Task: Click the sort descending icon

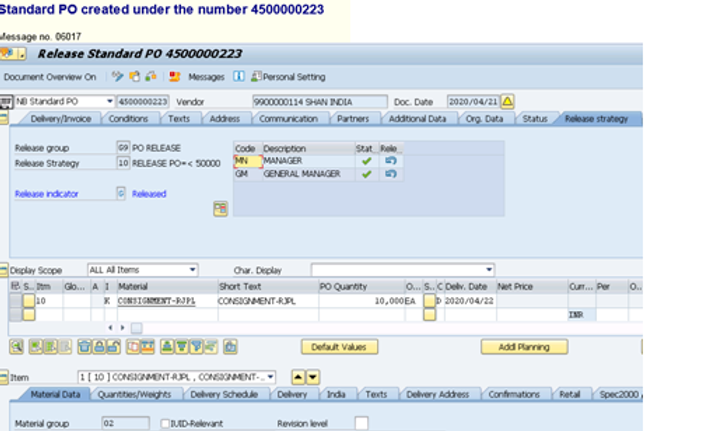Action: [181, 347]
